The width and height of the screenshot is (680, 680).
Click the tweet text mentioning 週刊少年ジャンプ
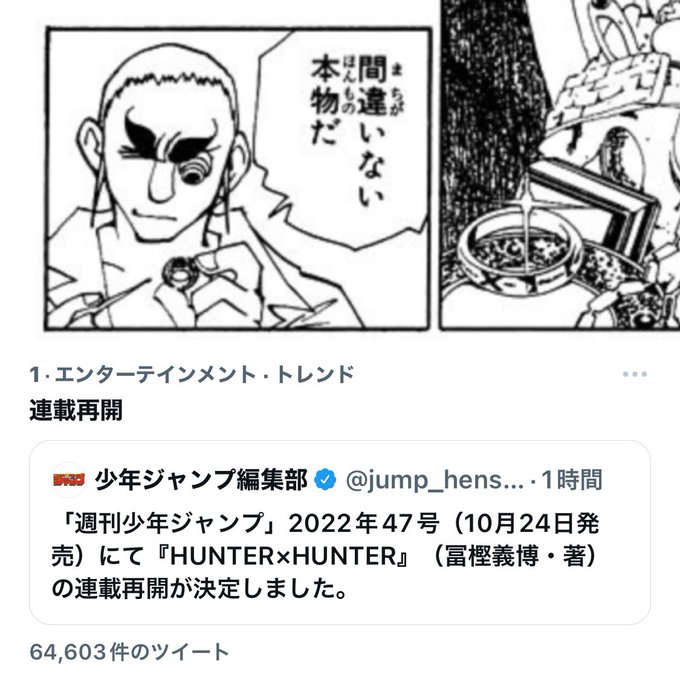[325, 556]
